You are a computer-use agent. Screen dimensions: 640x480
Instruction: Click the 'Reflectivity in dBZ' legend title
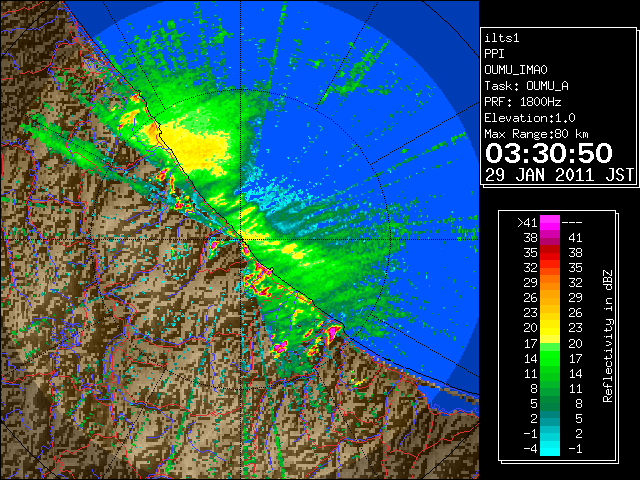coord(608,336)
